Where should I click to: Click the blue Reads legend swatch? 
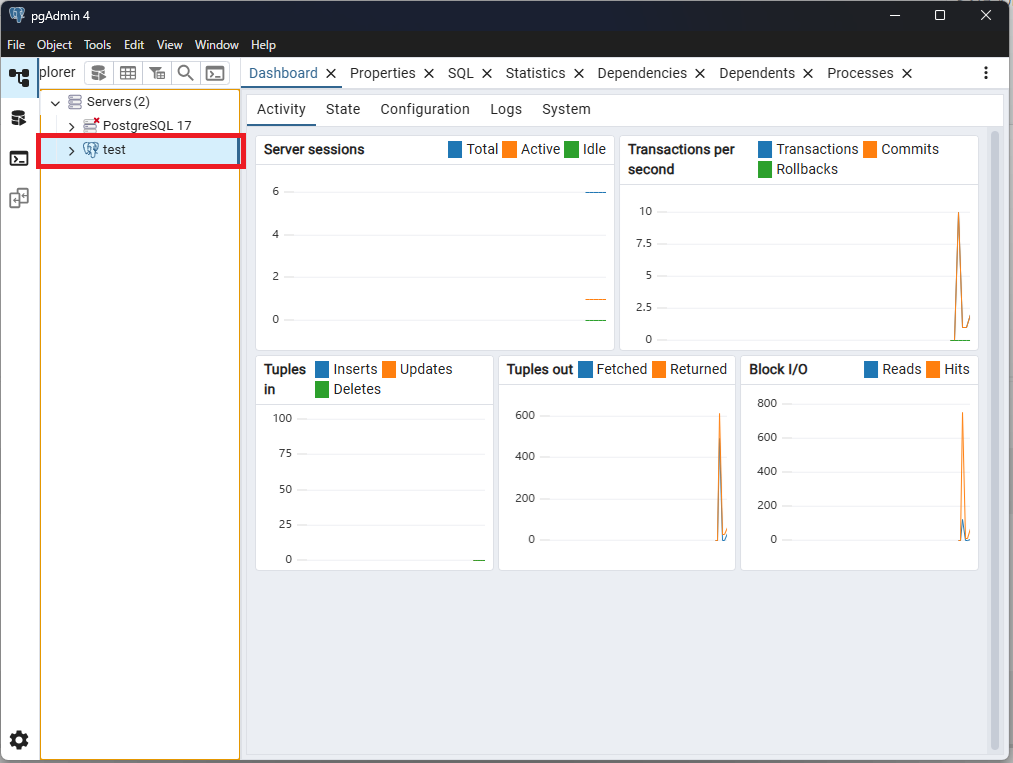[x=871, y=369]
